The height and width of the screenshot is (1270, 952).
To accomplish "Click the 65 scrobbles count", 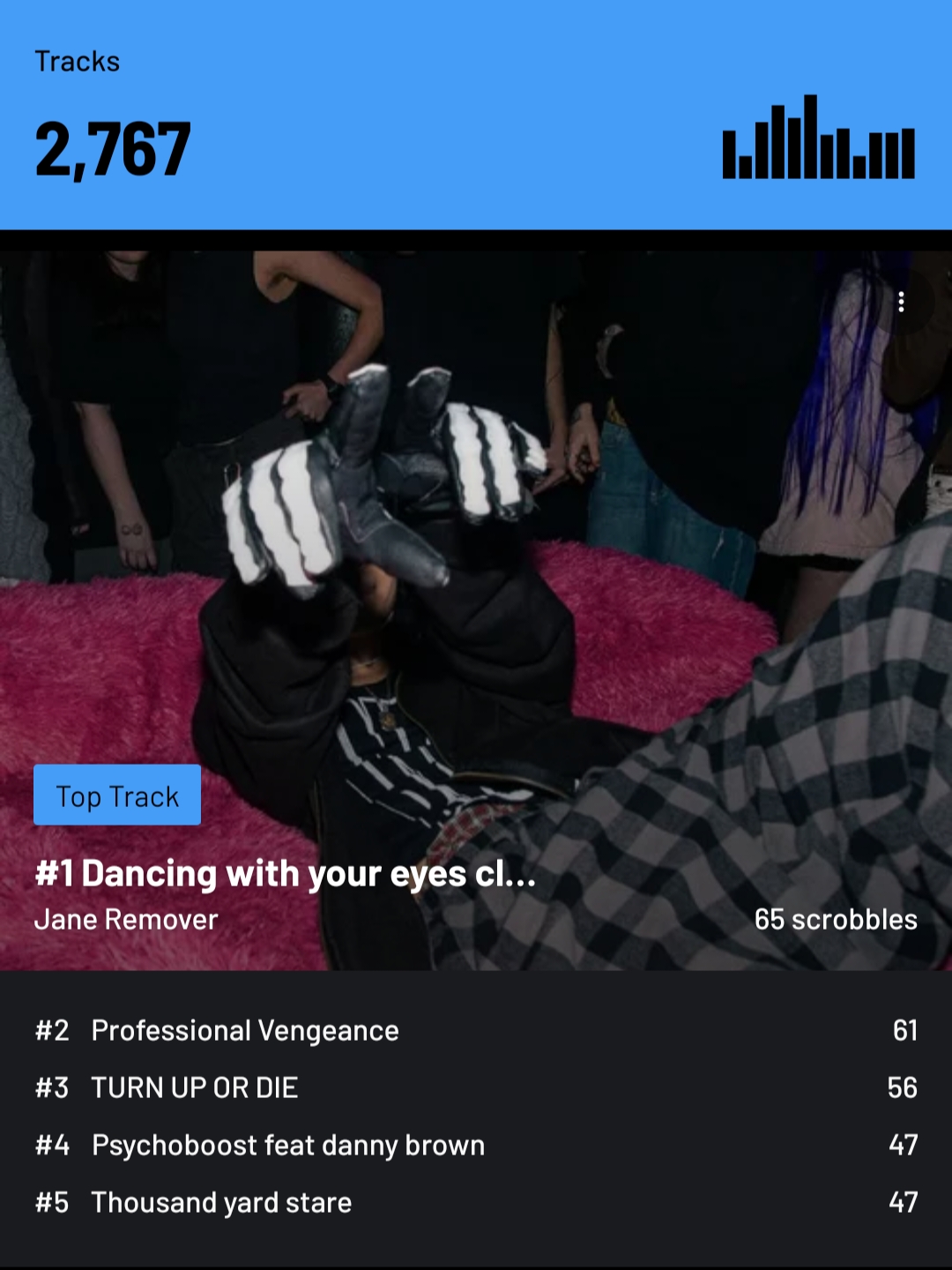I will (836, 920).
